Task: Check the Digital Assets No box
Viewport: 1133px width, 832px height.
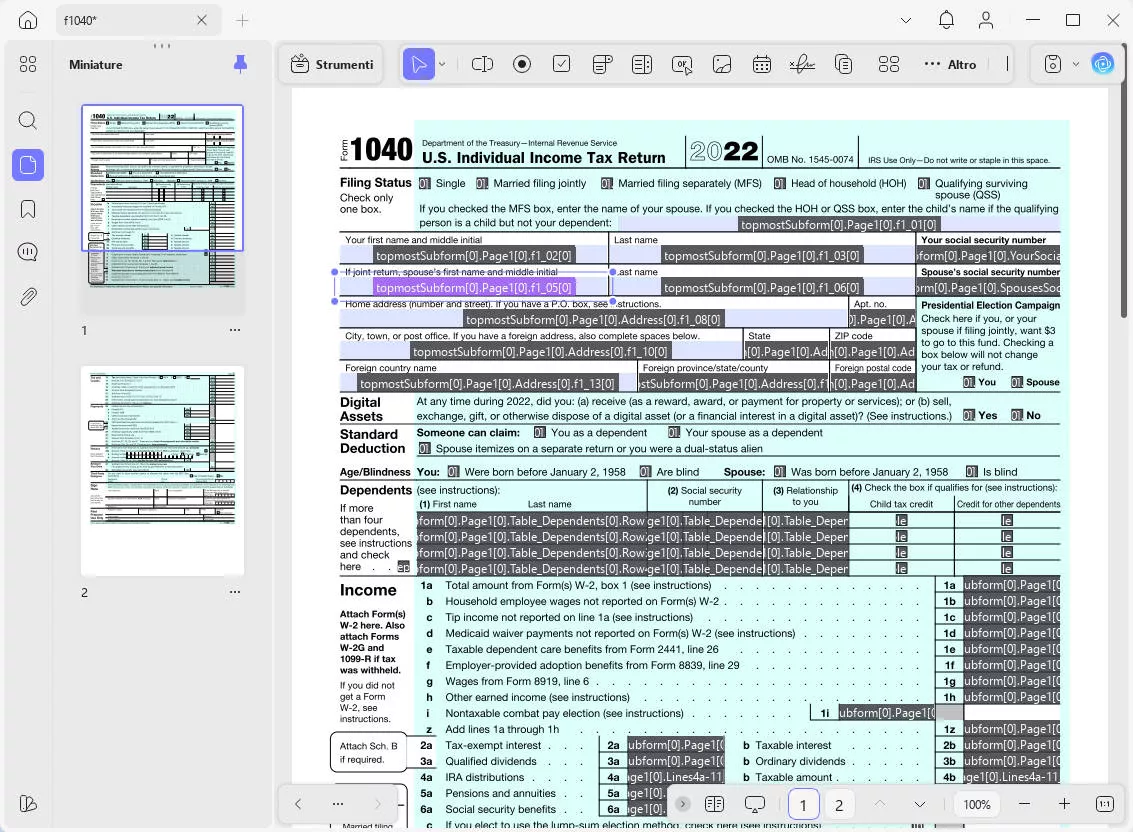Action: [1017, 416]
